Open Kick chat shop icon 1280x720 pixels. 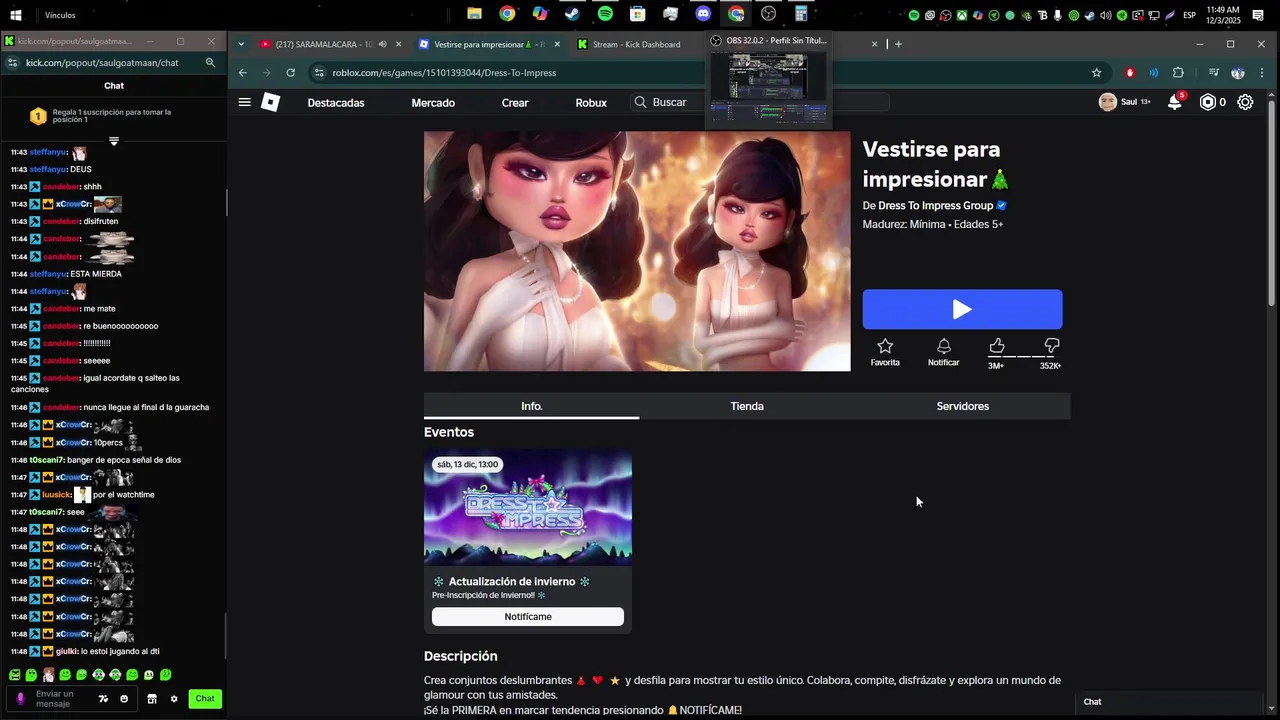click(x=152, y=699)
